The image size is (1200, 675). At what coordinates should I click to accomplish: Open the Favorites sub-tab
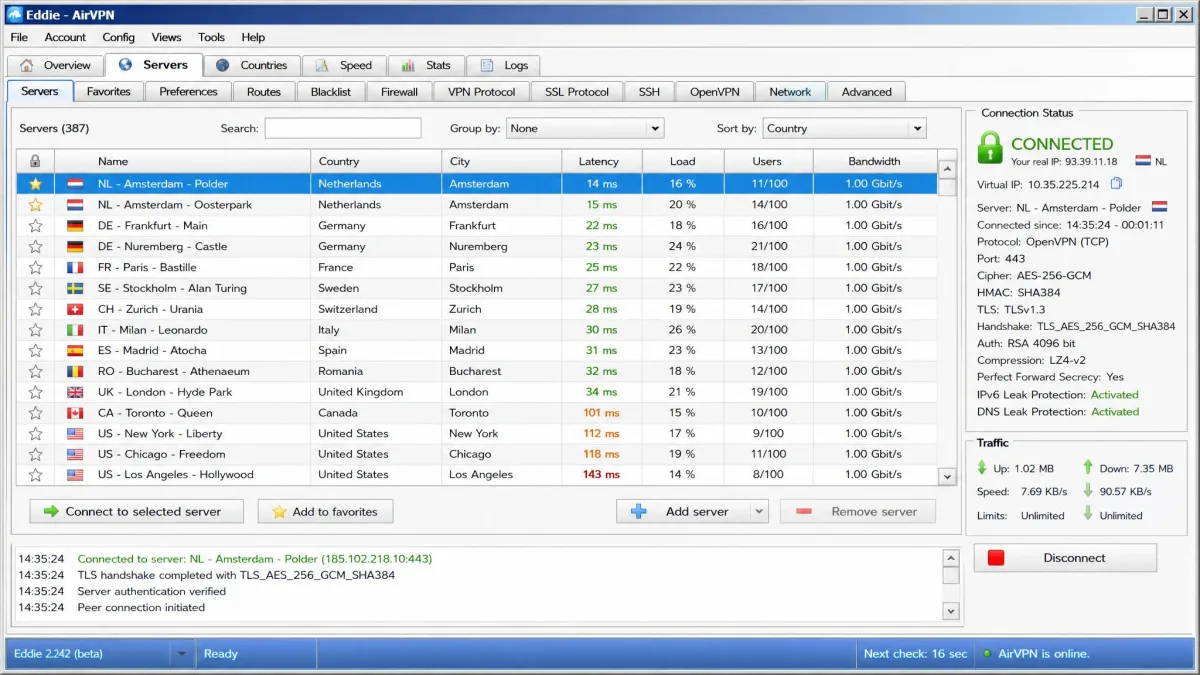coord(109,91)
